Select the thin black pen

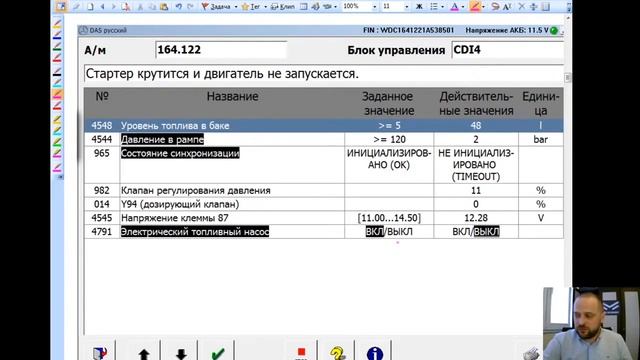[x=57, y=71]
